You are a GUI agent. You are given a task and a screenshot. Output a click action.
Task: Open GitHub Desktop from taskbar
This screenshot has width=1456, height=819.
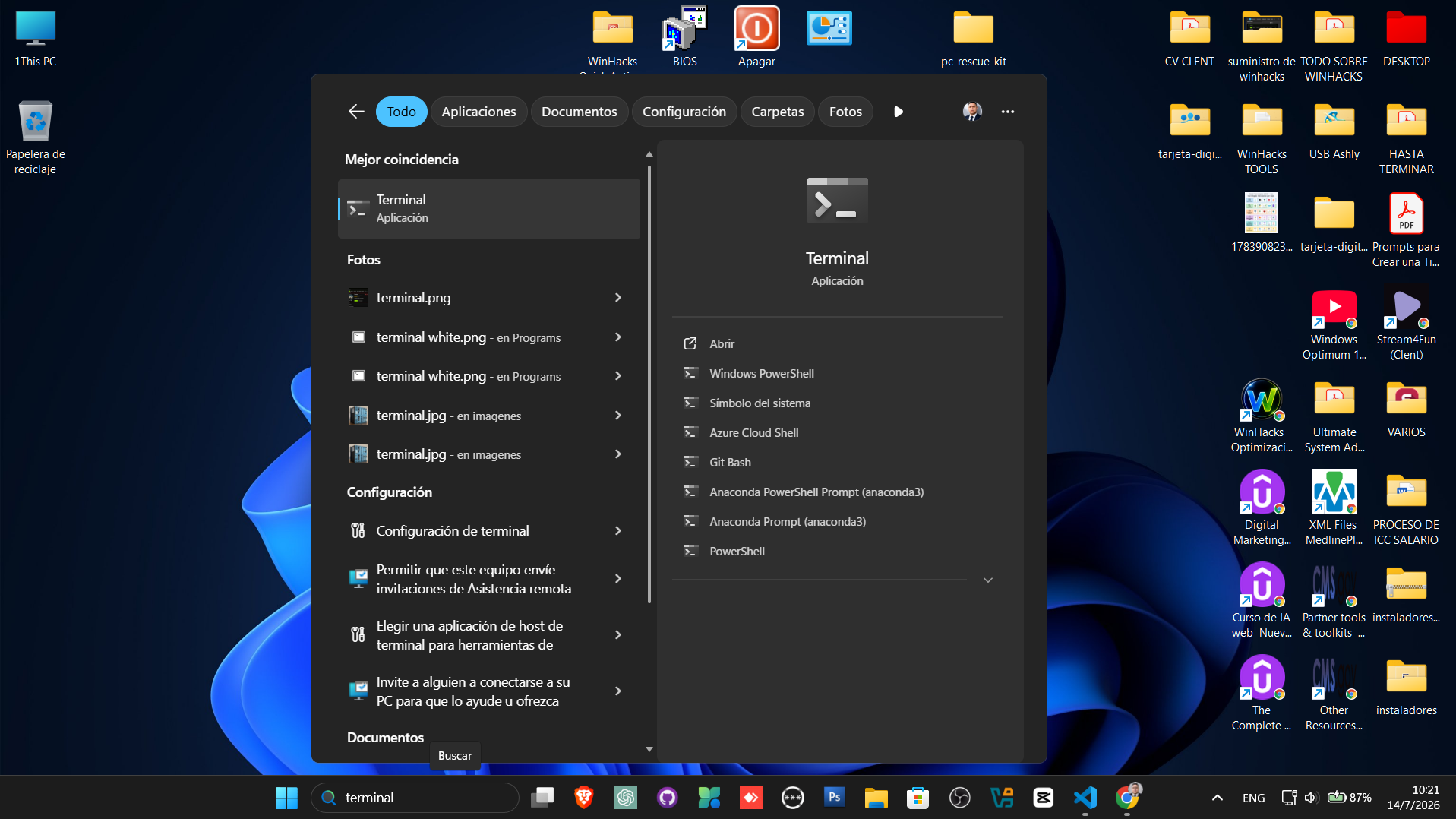[x=668, y=797]
